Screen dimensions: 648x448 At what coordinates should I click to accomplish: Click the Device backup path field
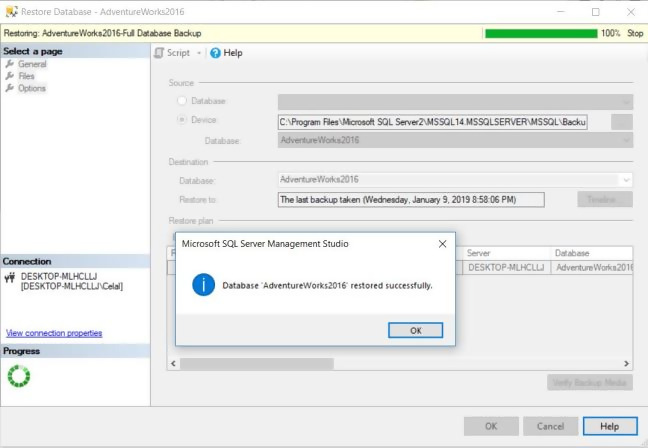click(432, 122)
